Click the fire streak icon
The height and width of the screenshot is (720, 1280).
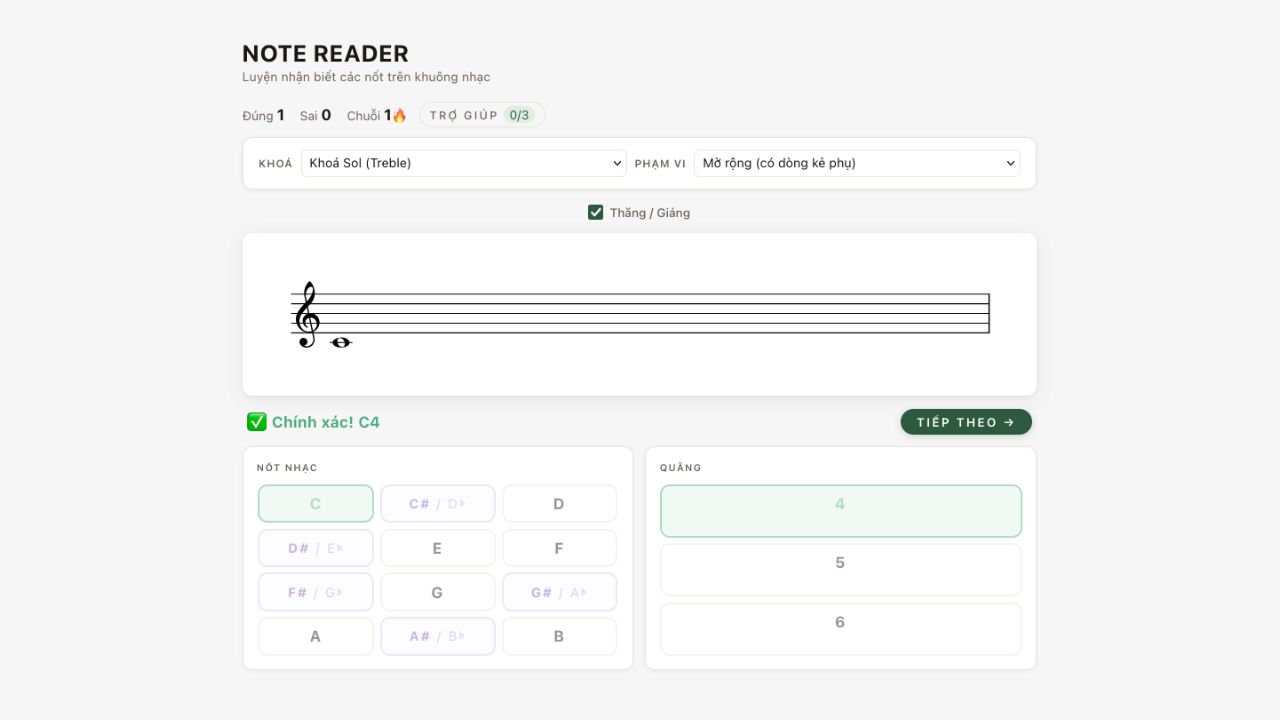(x=399, y=116)
